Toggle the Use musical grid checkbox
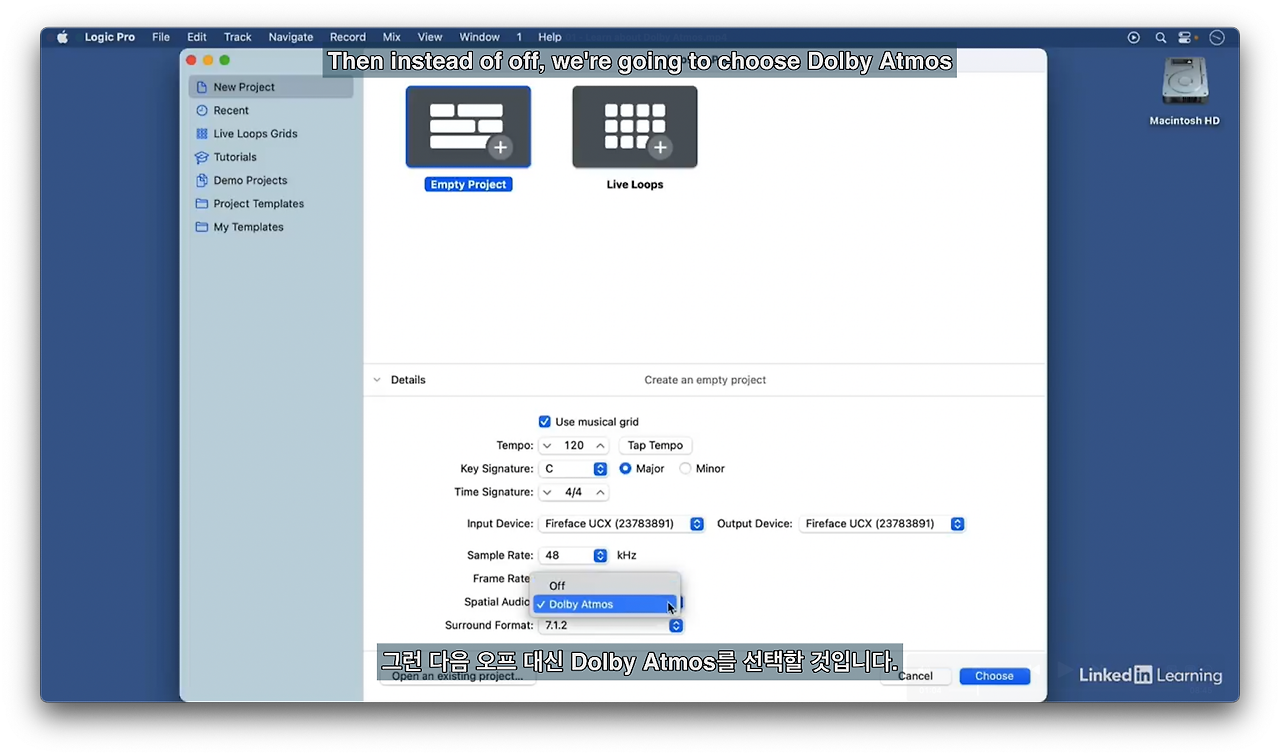 point(545,422)
